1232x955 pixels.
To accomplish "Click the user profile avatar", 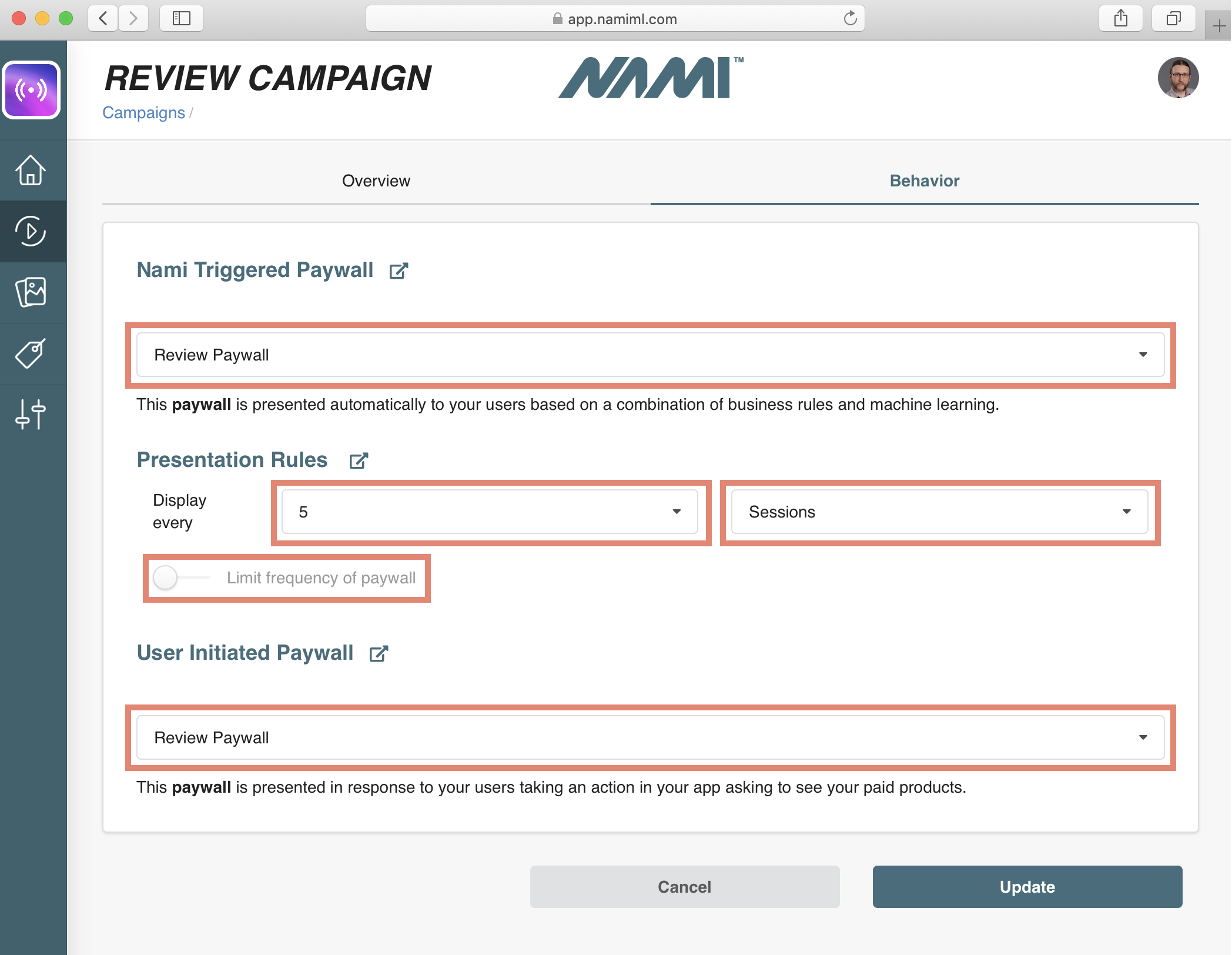I will (x=1178, y=78).
